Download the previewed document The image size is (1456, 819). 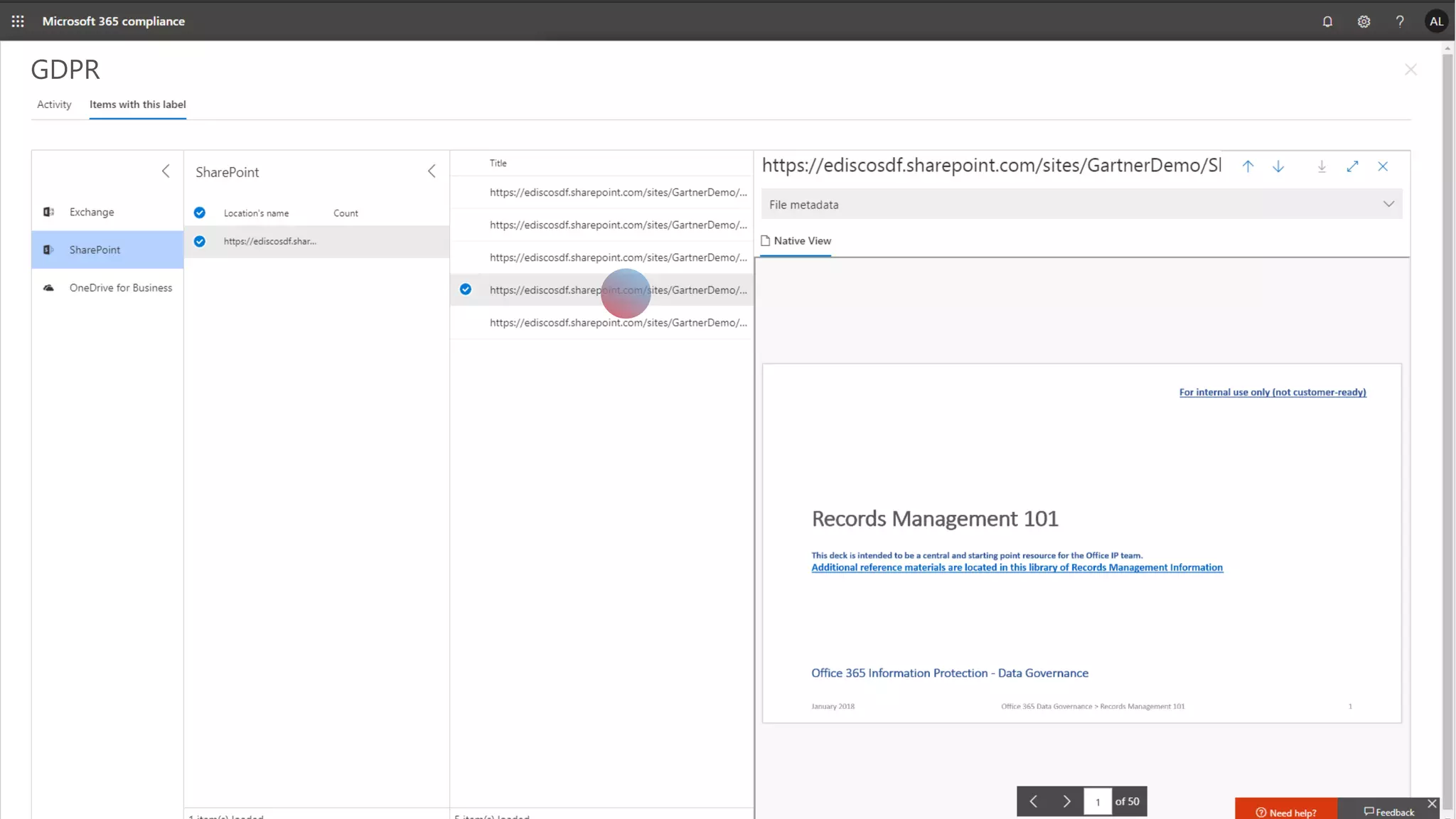[x=1322, y=166]
